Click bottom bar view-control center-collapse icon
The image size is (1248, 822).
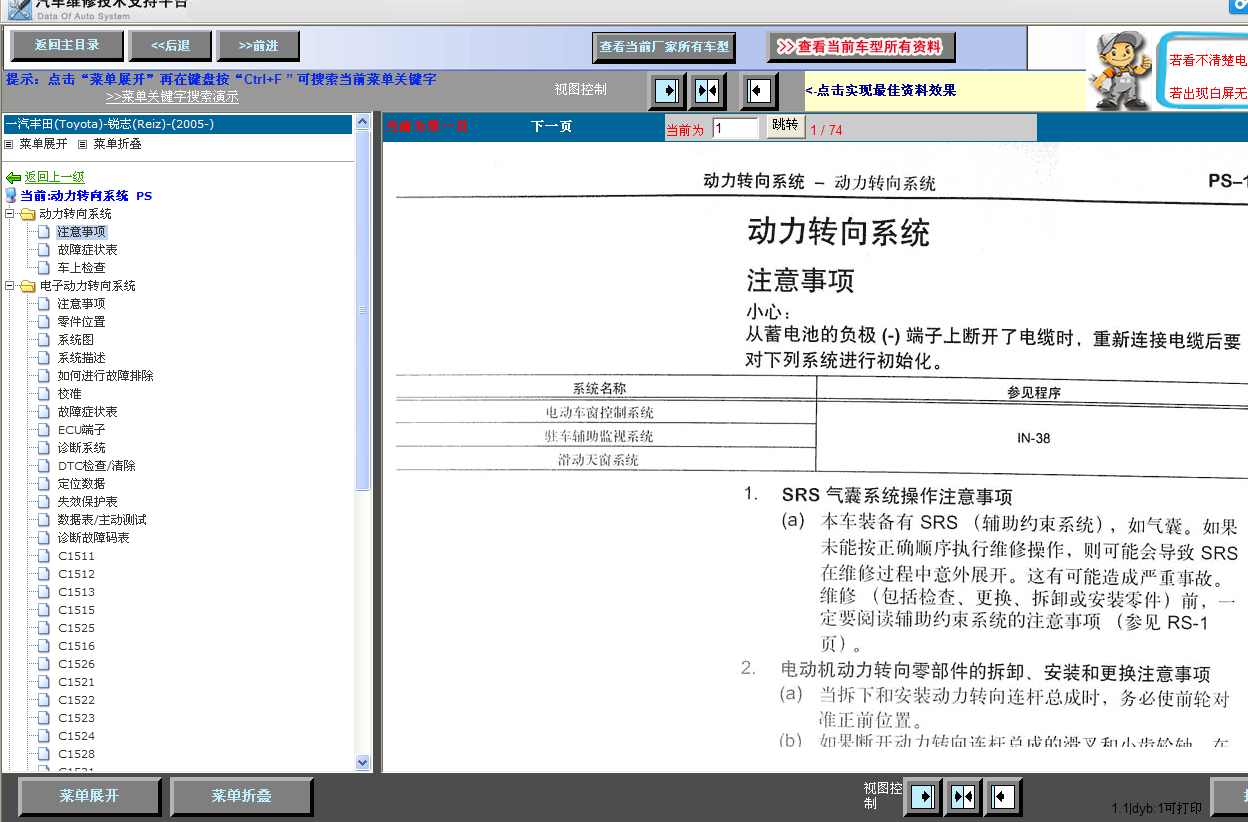coord(963,797)
